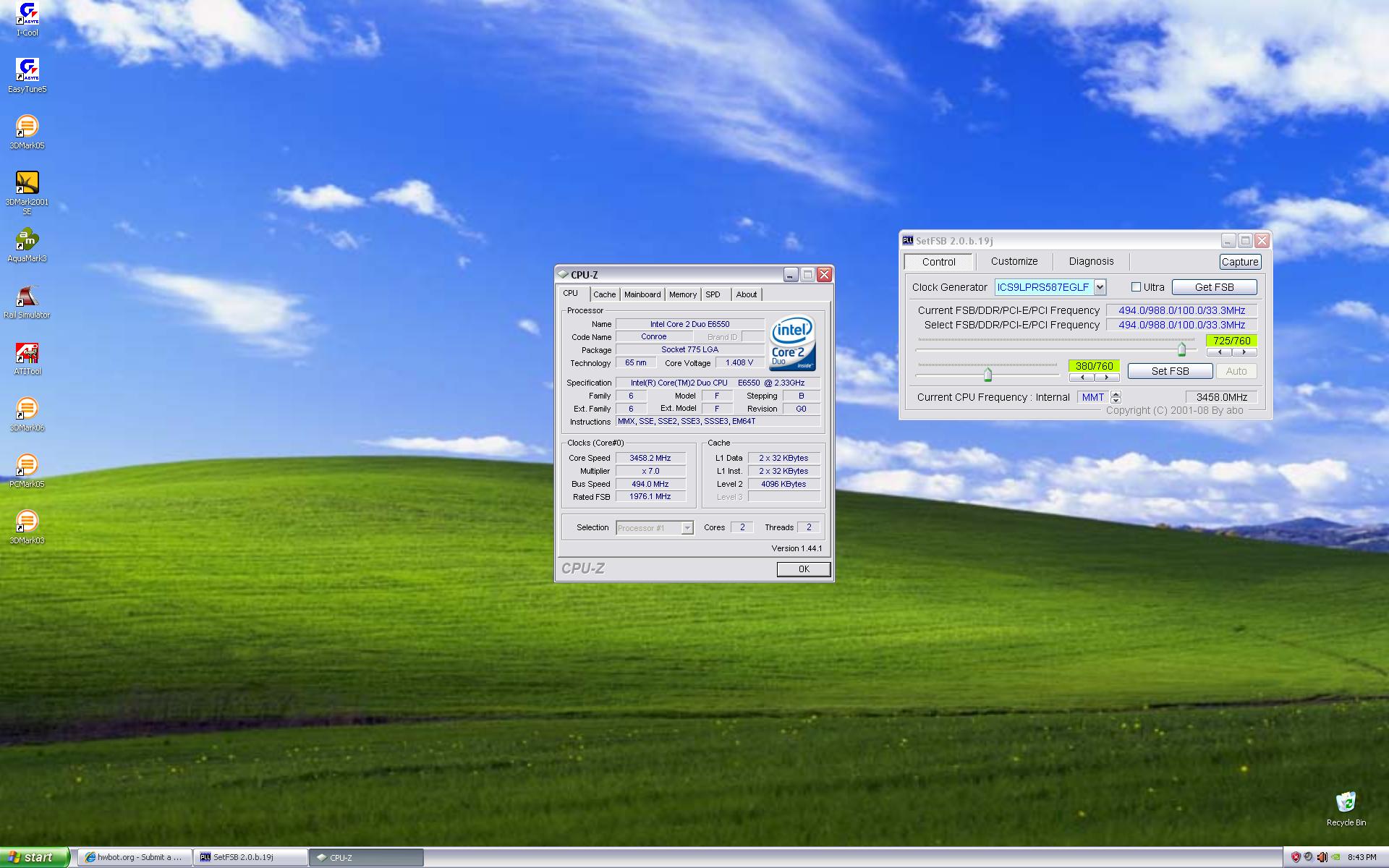This screenshot has height=868, width=1389.
Task: Open the Start menu
Action: (x=34, y=857)
